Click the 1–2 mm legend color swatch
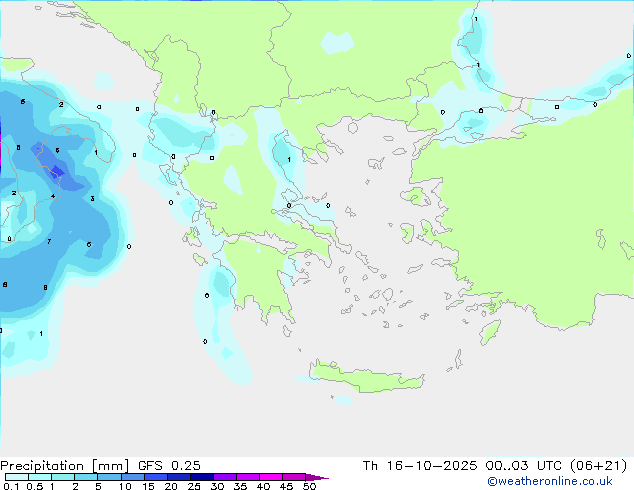The image size is (634, 490). point(63,477)
